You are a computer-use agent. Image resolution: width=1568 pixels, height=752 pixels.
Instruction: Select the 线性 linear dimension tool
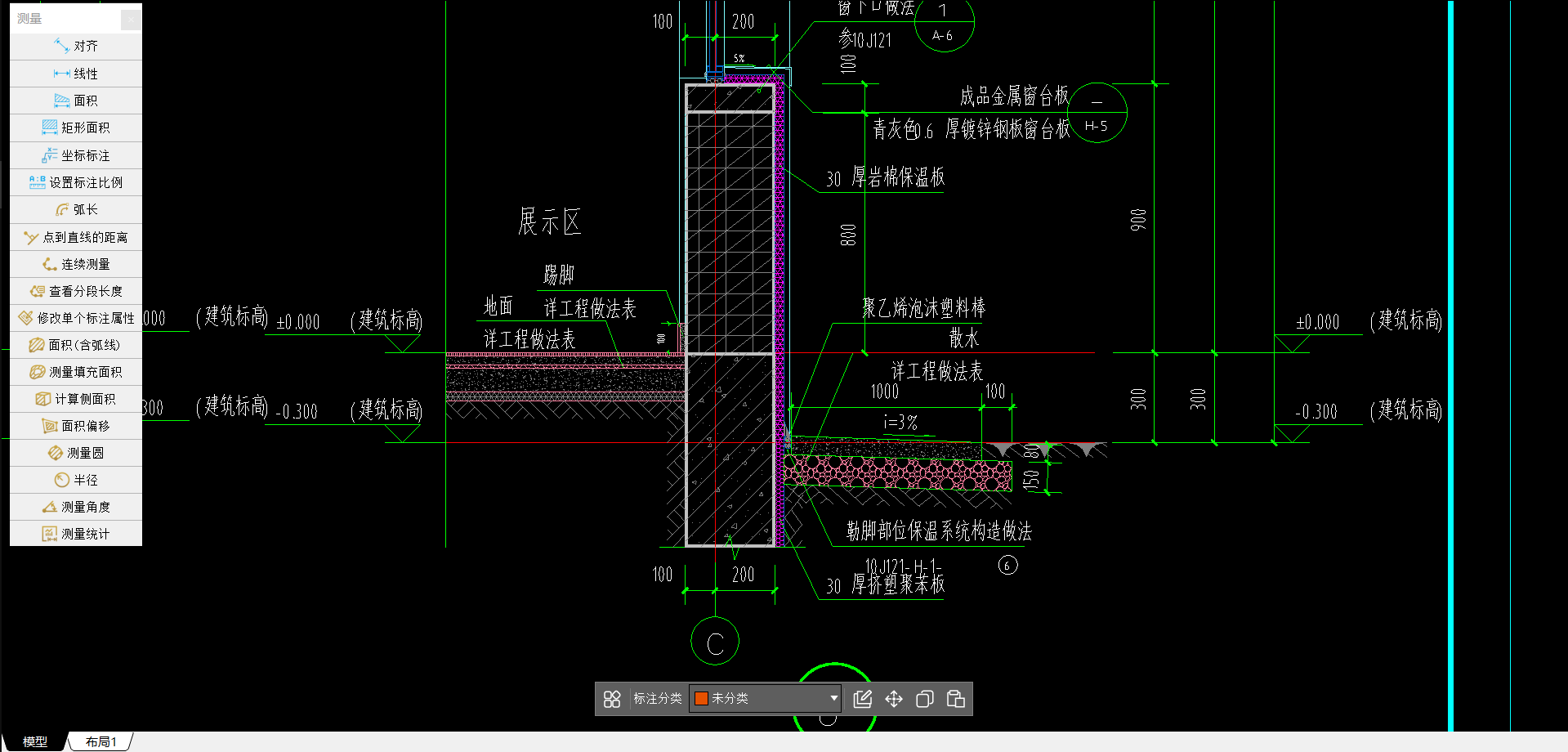76,74
